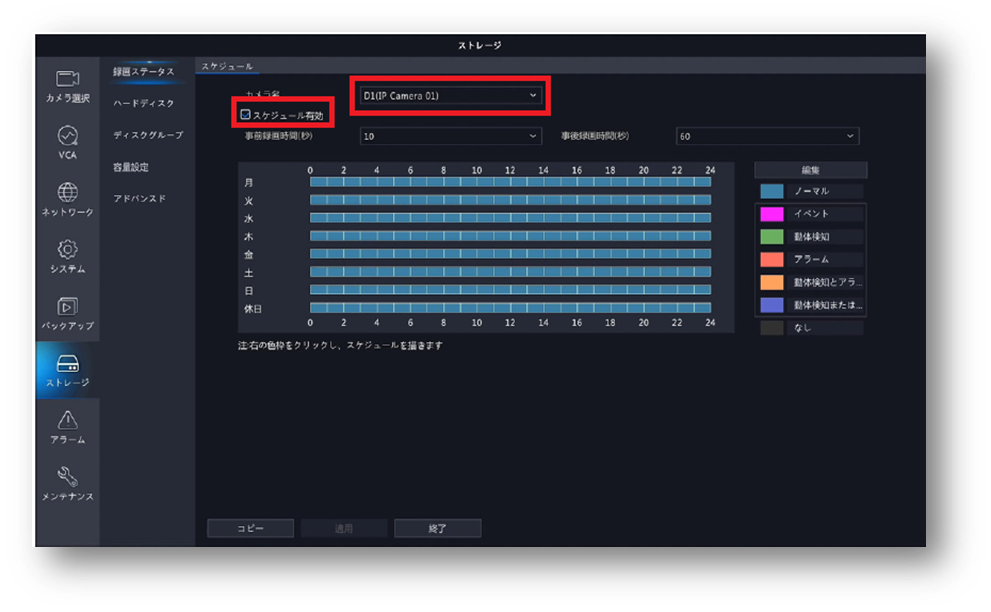
Task: Switch to the スケジュール tab
Action: [227, 66]
